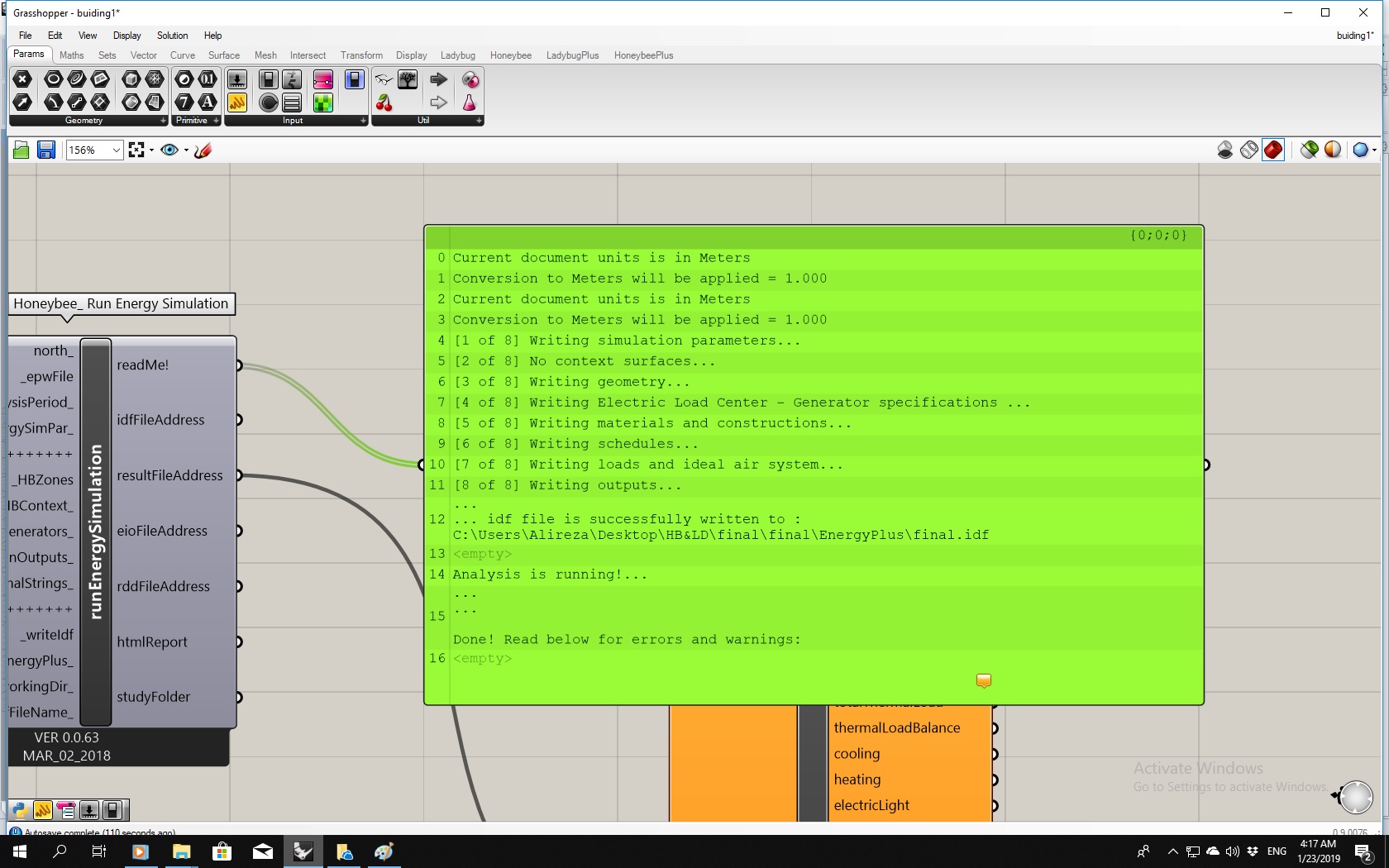Select the Point parameter icon
Viewport: 1389px width, 868px height.
[23, 79]
